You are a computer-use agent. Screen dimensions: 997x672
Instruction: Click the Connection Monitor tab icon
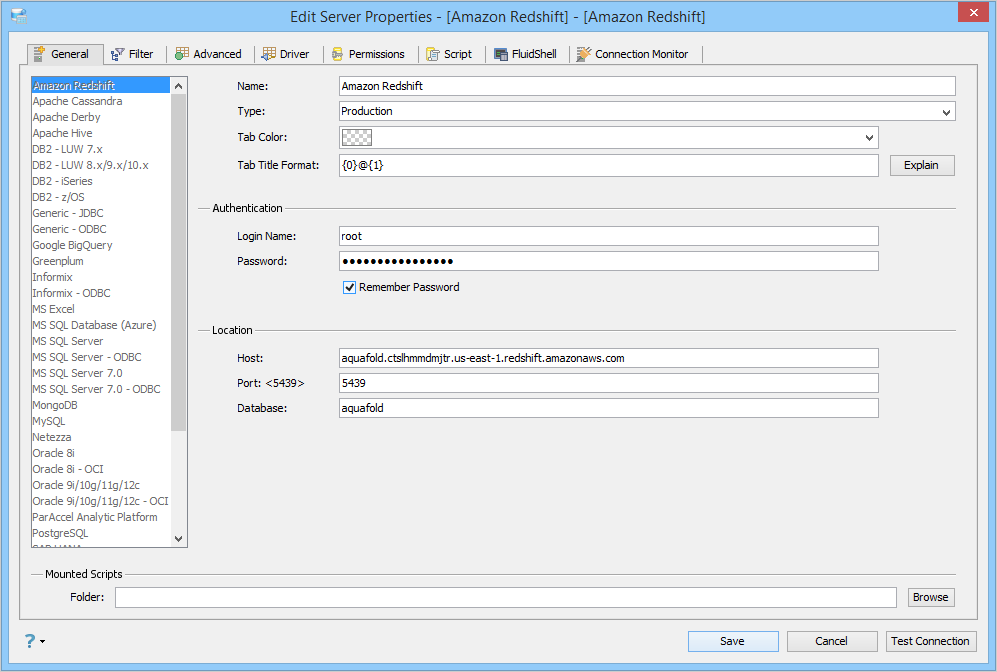click(584, 54)
